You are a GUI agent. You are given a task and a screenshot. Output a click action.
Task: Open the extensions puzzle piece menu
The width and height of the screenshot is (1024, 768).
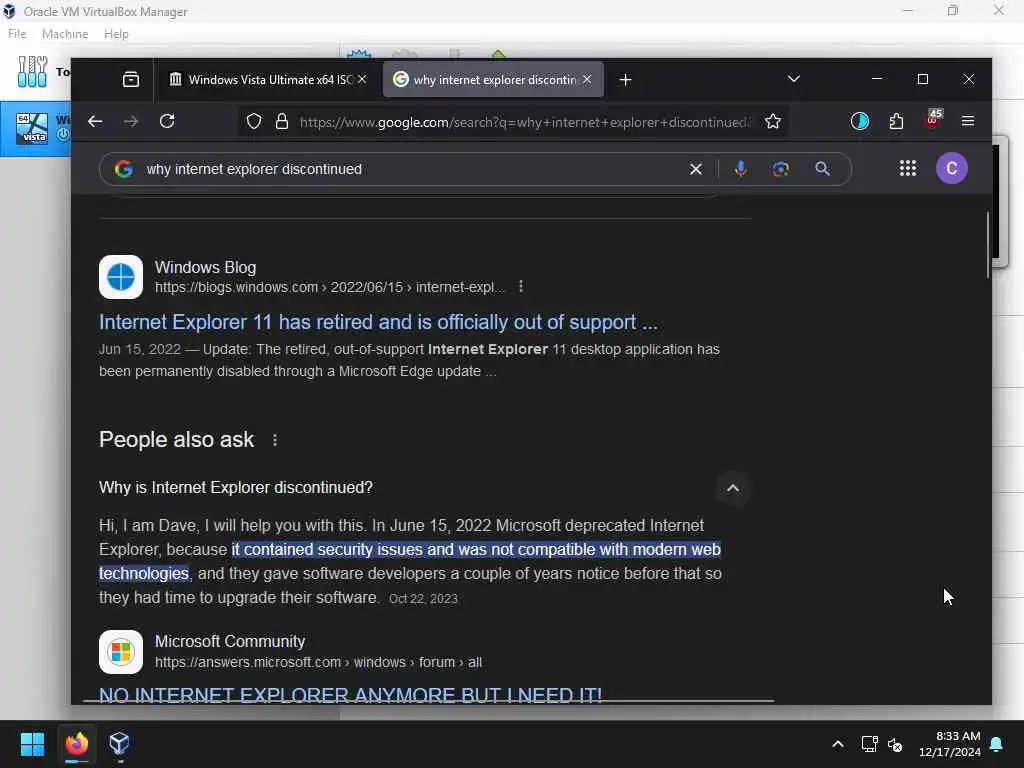click(897, 121)
